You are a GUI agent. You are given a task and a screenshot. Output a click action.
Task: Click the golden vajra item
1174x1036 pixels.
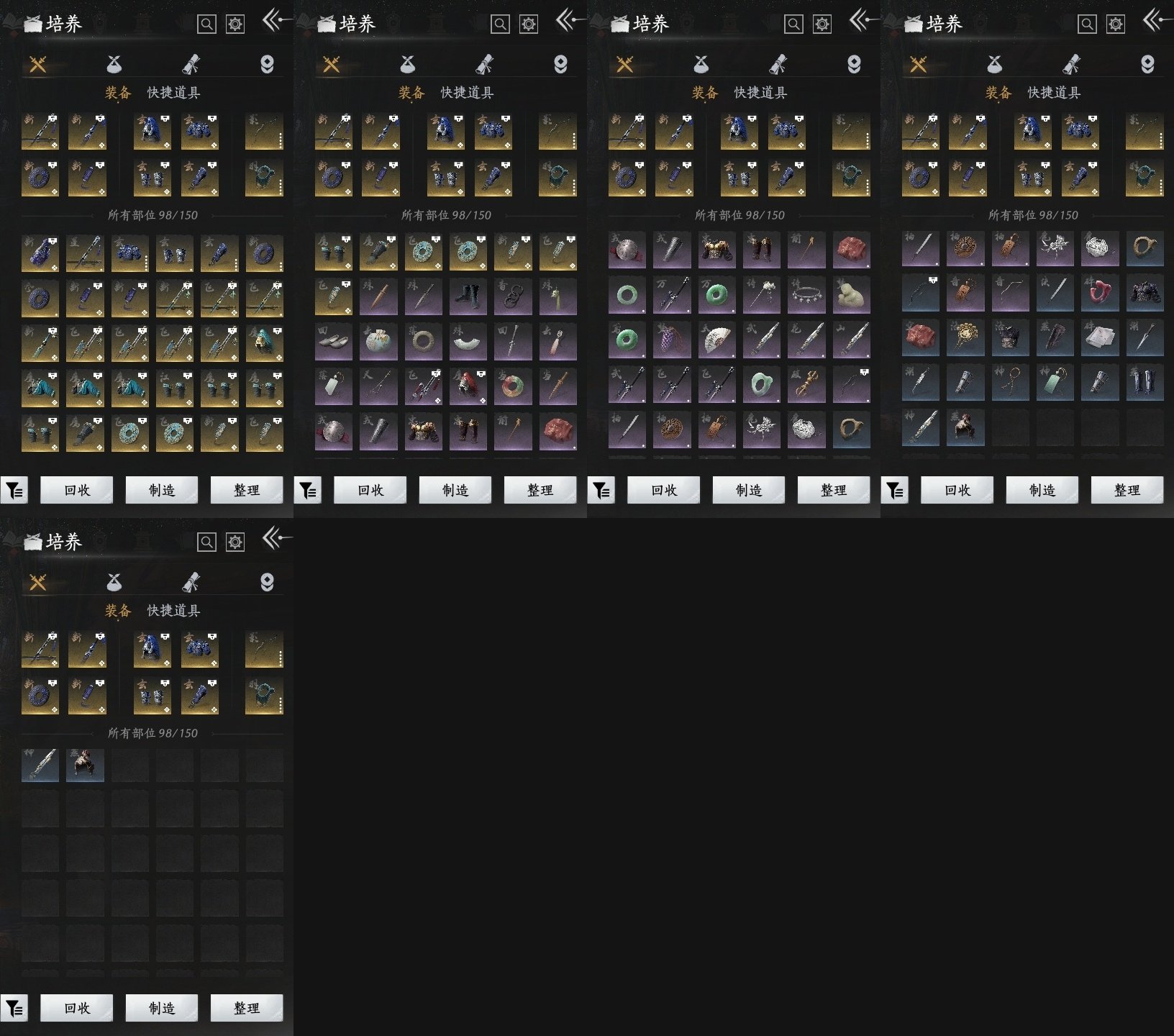(x=806, y=385)
